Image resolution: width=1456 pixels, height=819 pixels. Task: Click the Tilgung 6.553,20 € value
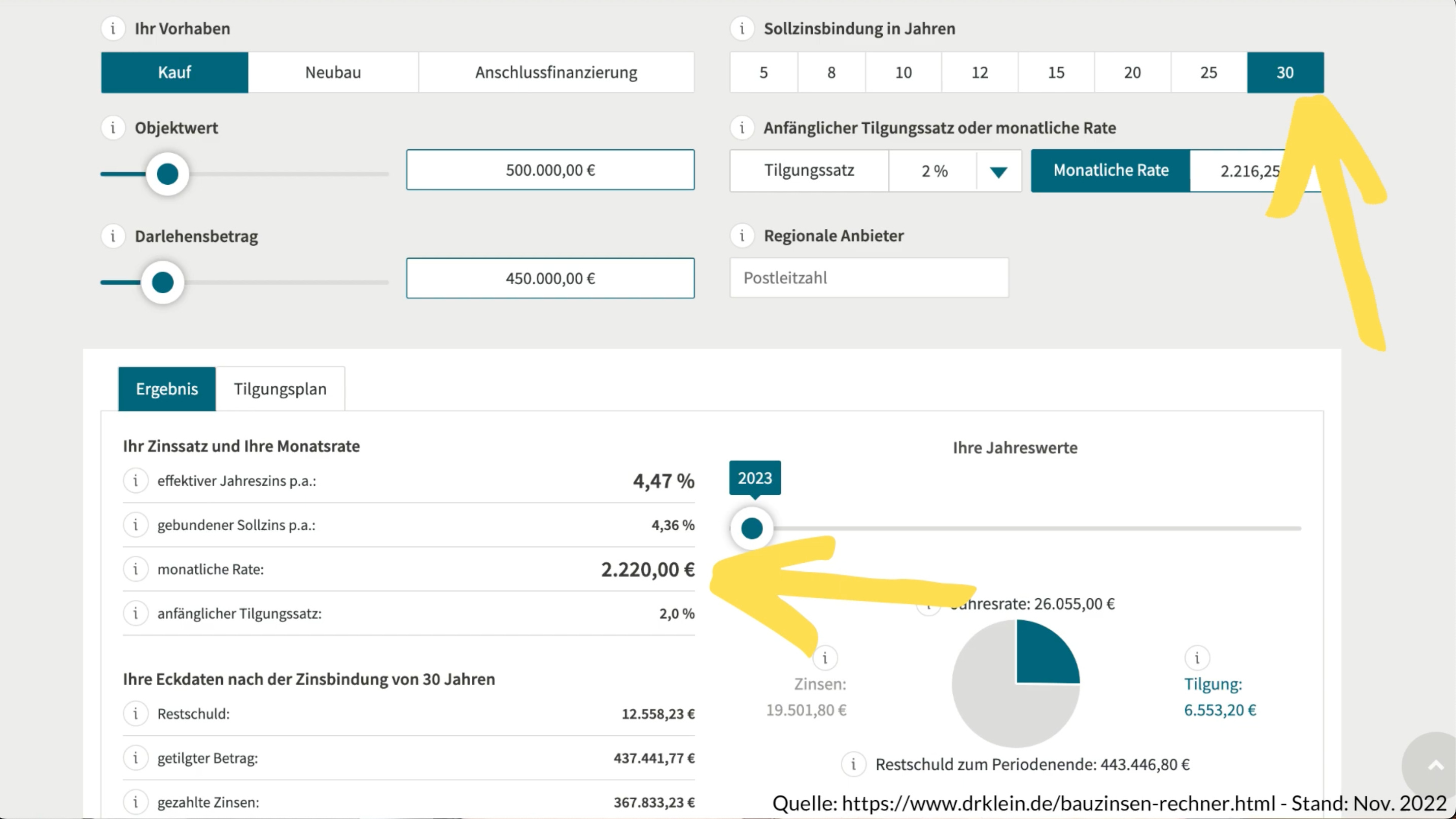[1220, 710]
